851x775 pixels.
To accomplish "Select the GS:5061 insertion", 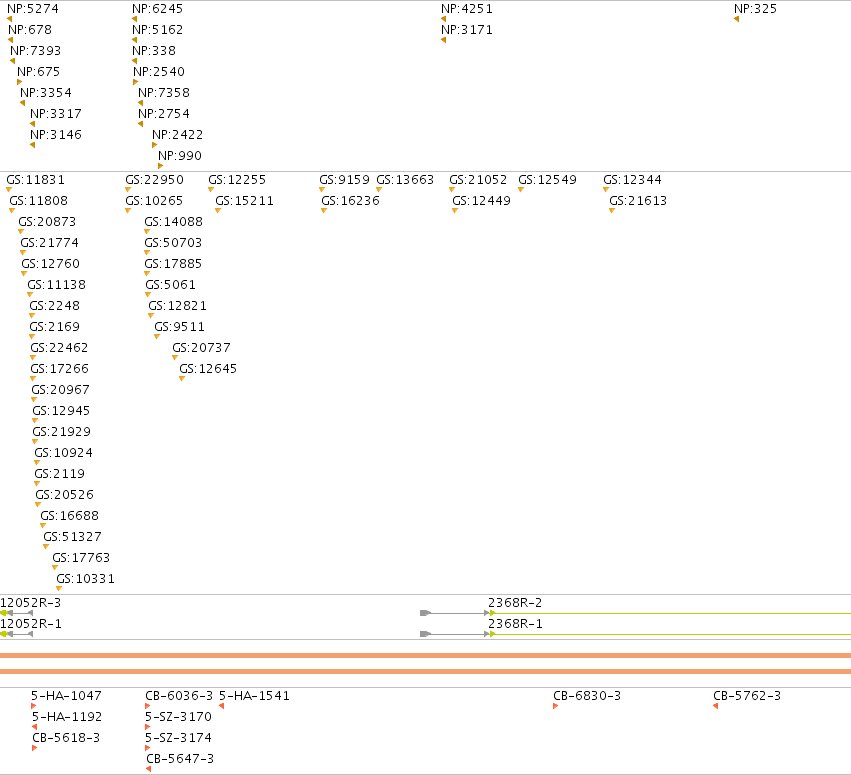I will pos(170,285).
